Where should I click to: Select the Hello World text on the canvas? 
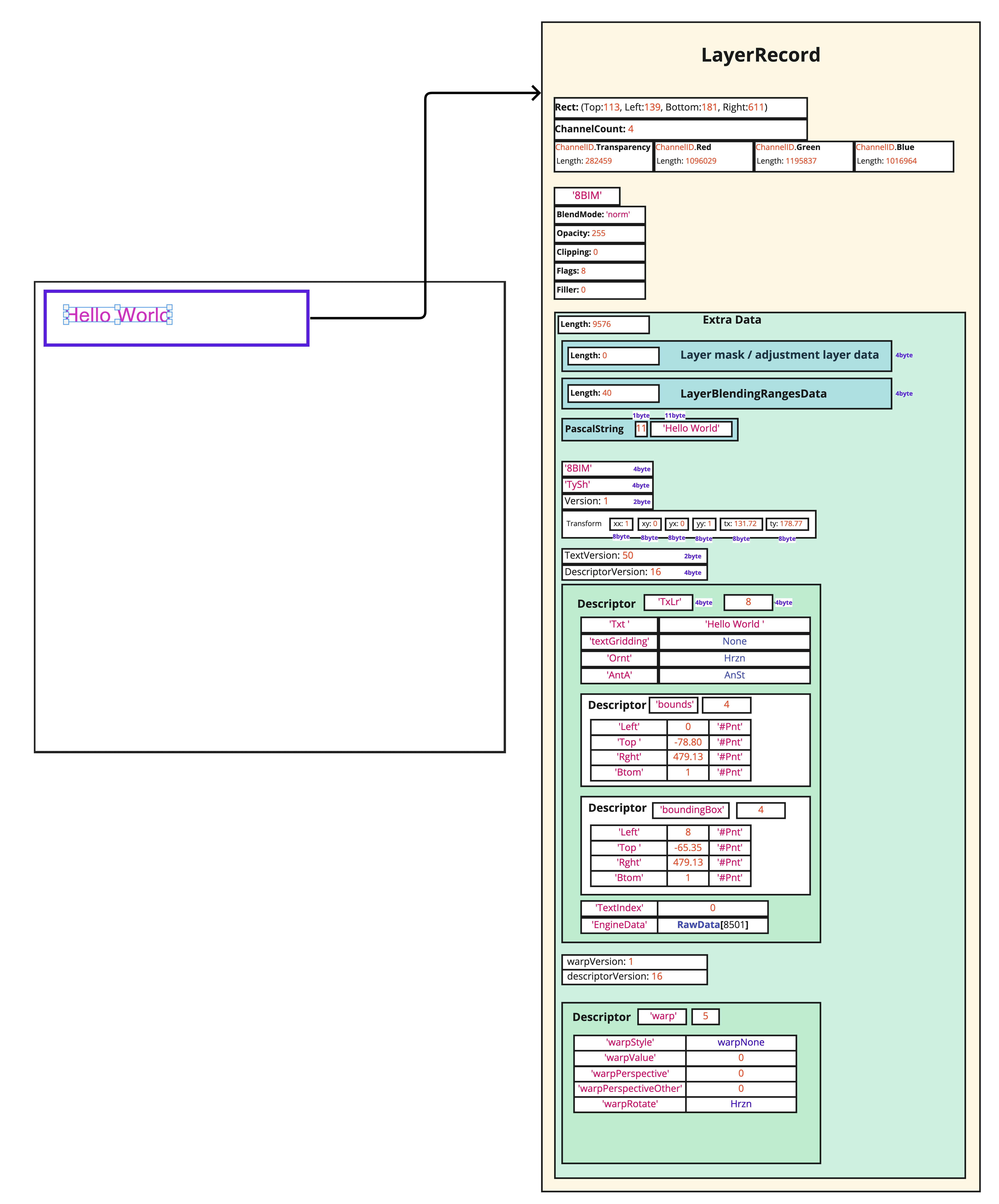(x=118, y=315)
